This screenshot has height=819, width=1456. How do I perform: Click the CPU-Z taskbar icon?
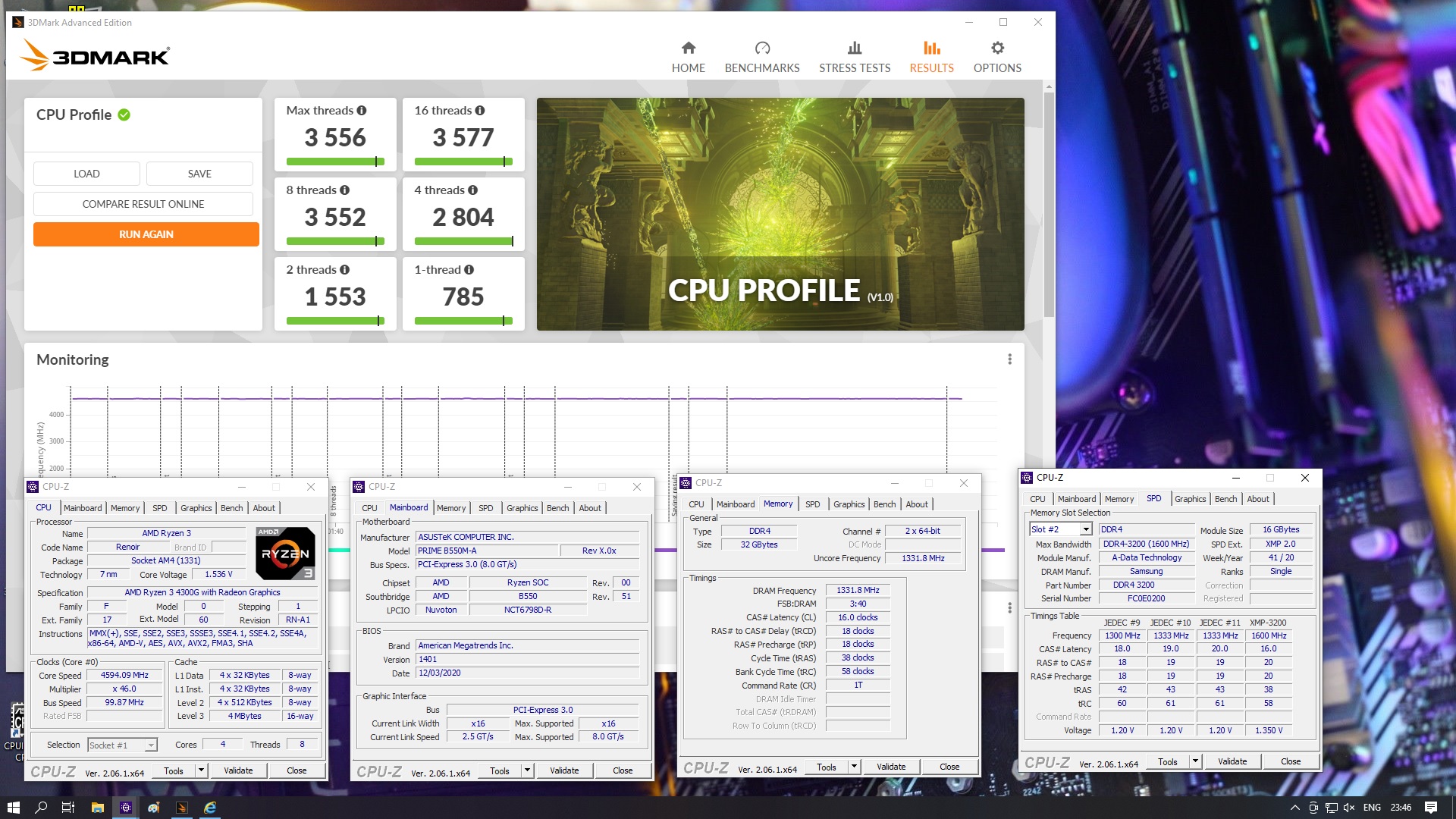(126, 808)
